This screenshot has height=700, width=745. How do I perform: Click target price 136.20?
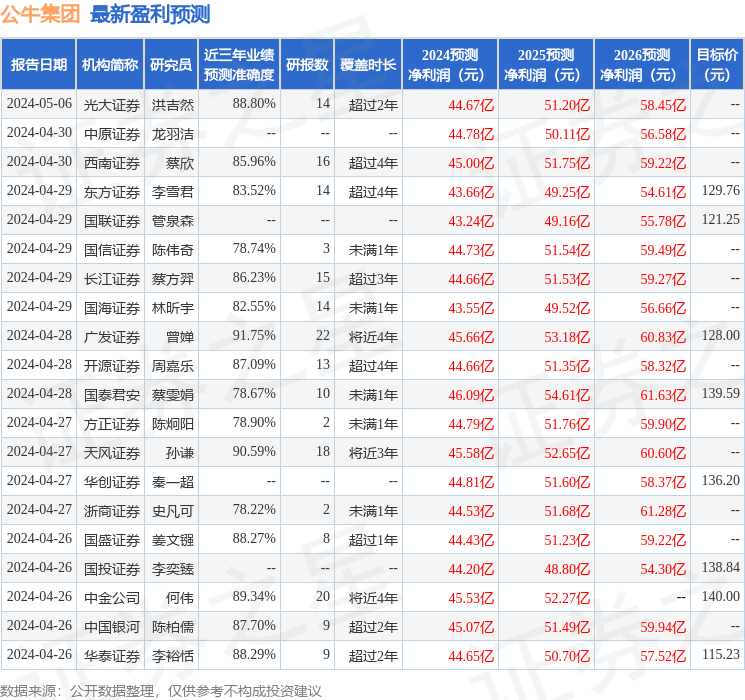(721, 480)
